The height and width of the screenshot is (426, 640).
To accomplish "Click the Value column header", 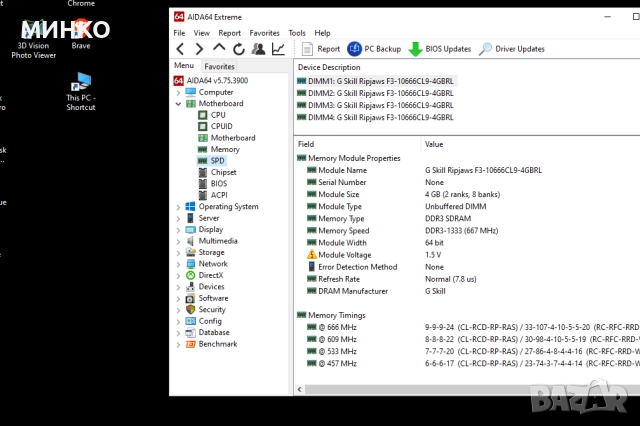I will (x=434, y=144).
